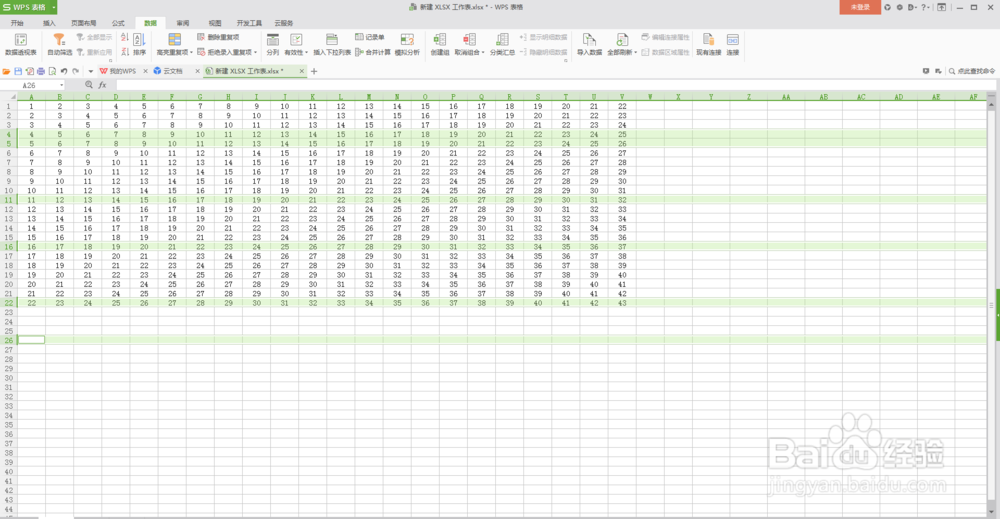Expand 全部刷新 dropdown arrow
The width and height of the screenshot is (1000, 519).
pyautogui.click(x=636, y=53)
